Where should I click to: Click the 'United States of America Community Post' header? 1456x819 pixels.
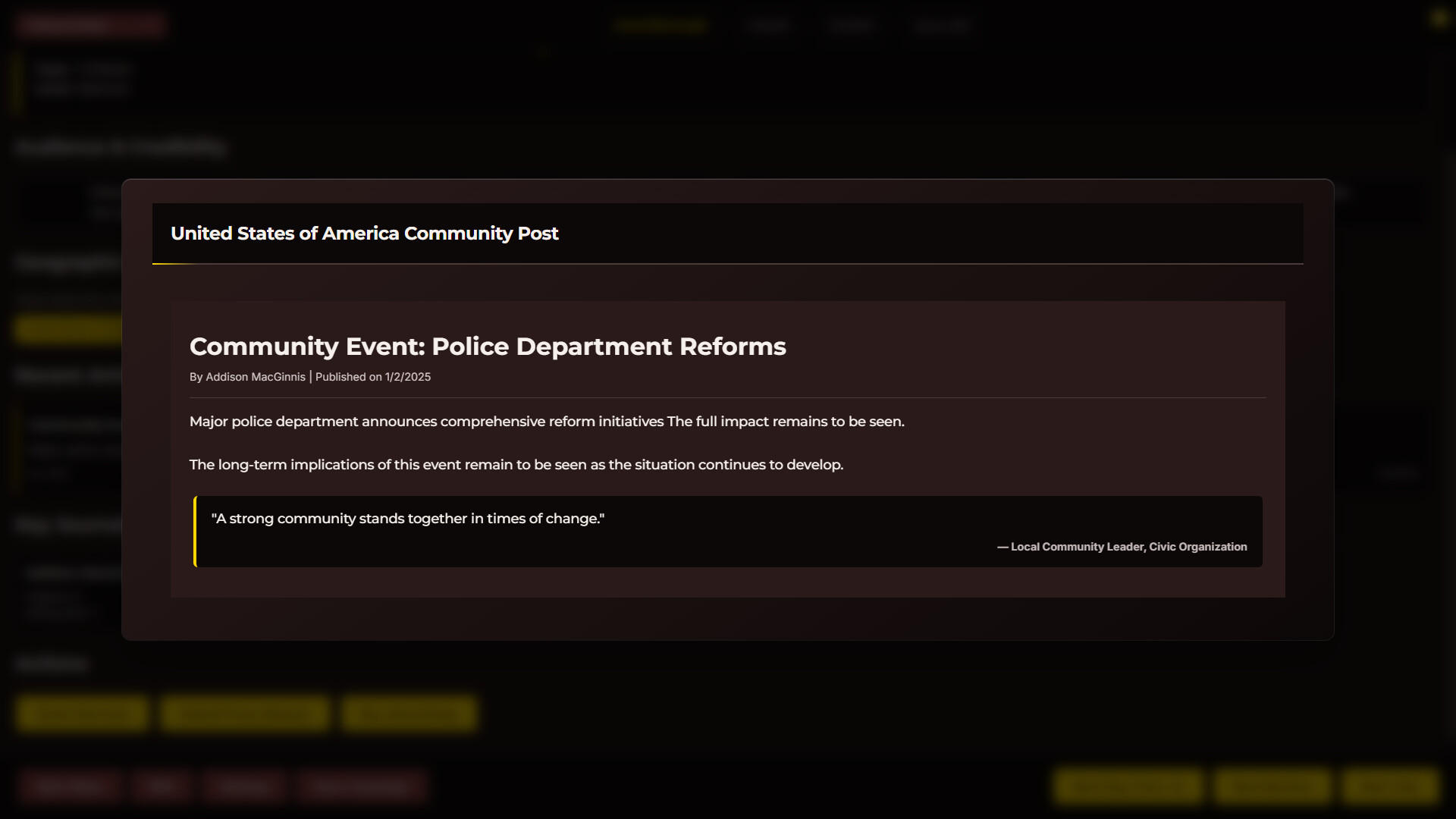[x=364, y=234]
